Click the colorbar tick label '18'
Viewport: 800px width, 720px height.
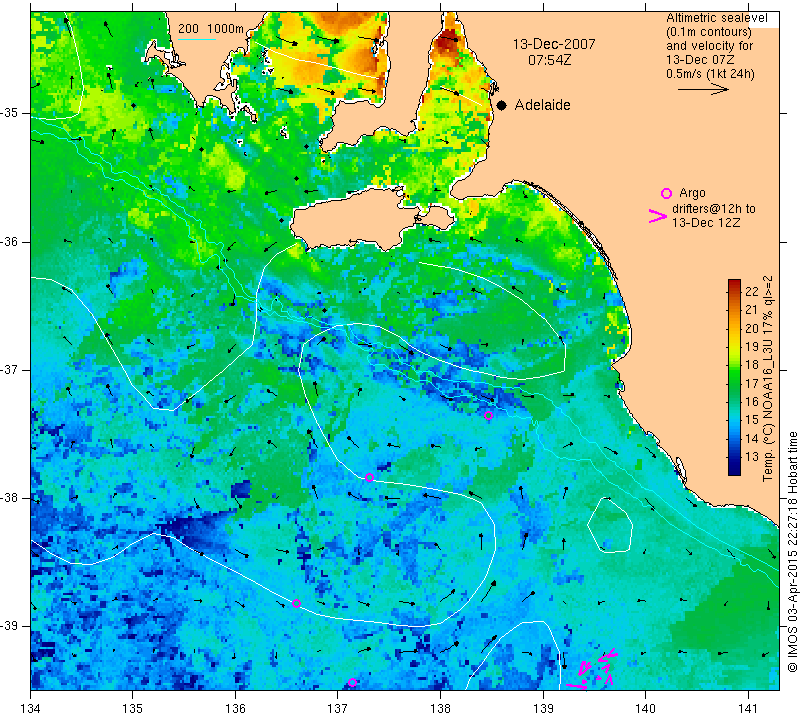click(x=752, y=365)
